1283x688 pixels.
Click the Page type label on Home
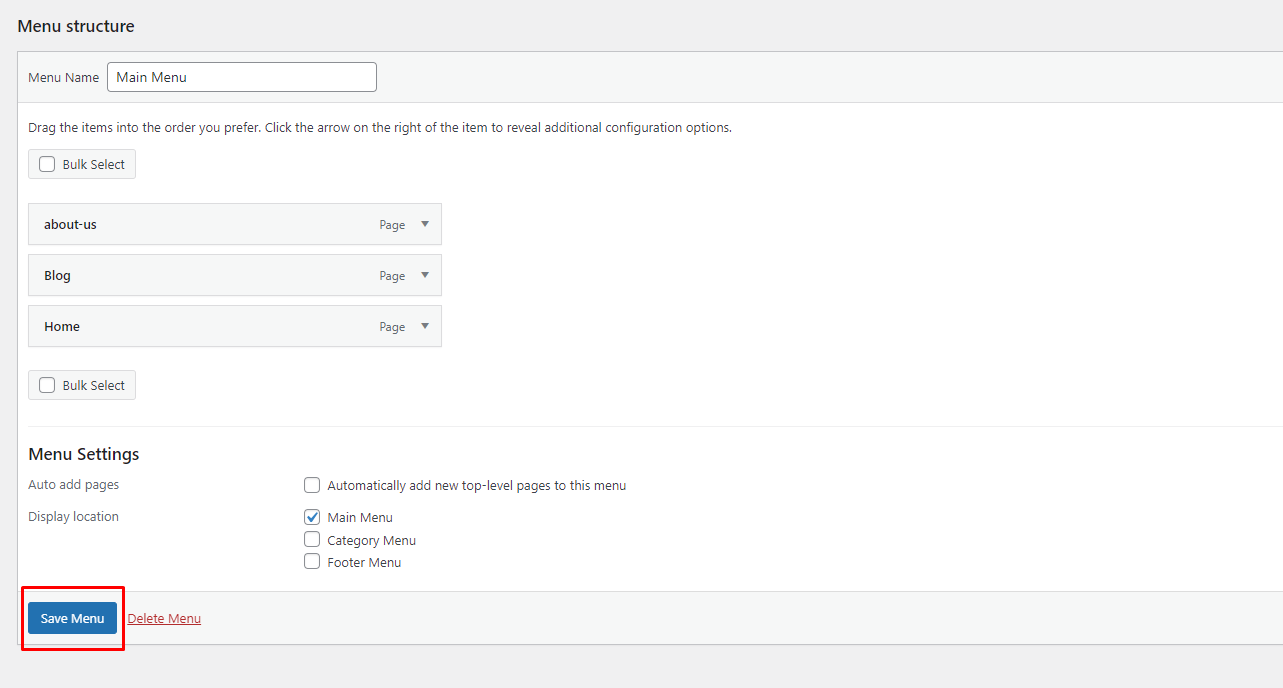(392, 327)
